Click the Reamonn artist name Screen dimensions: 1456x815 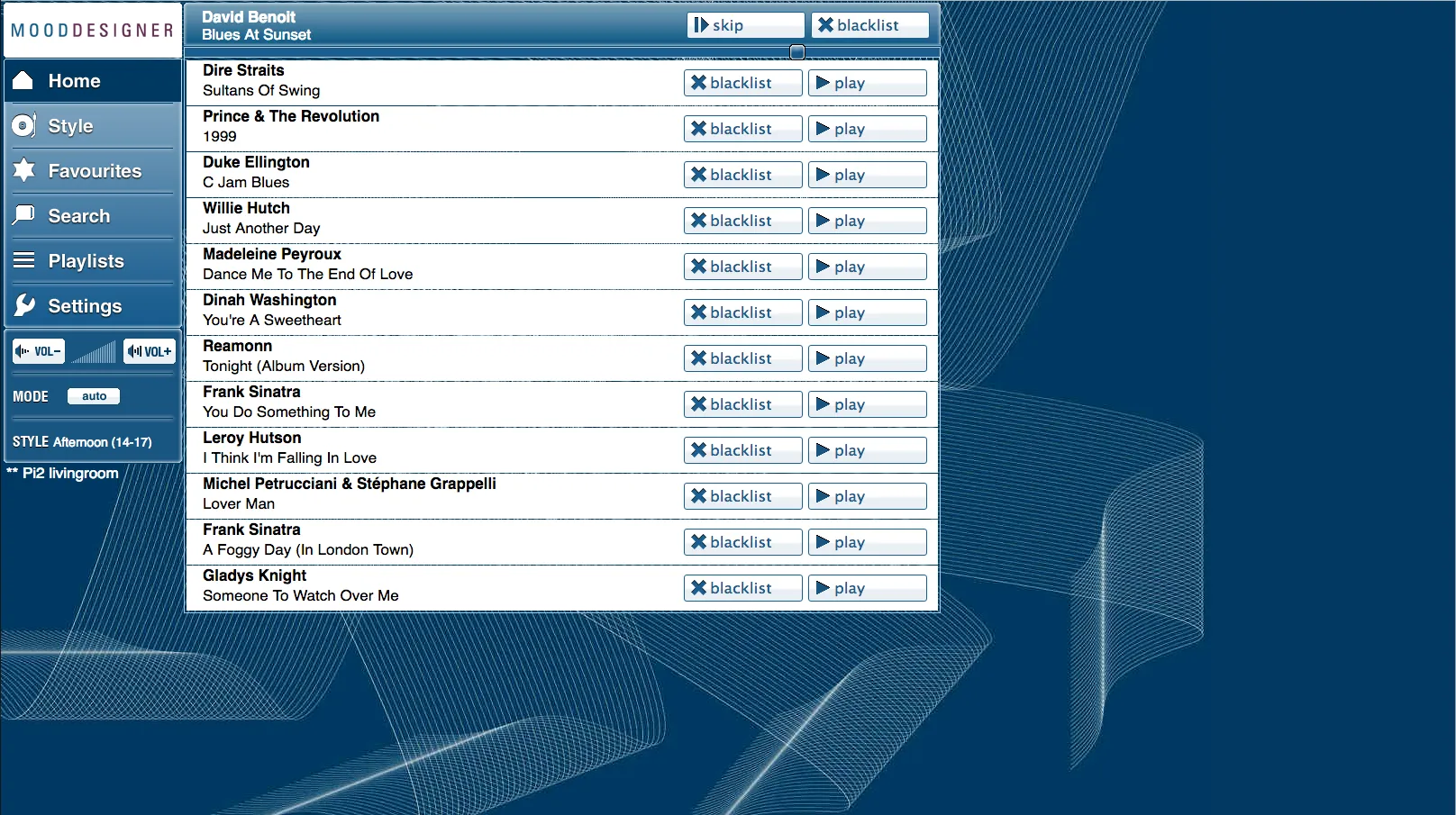[x=237, y=346]
